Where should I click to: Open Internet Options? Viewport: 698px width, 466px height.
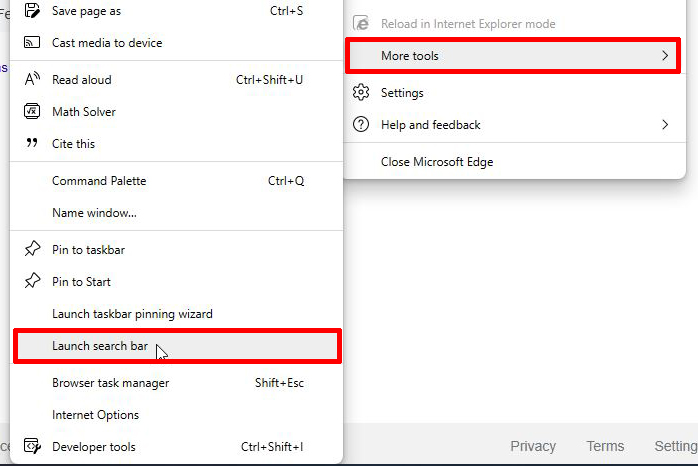tap(95, 415)
